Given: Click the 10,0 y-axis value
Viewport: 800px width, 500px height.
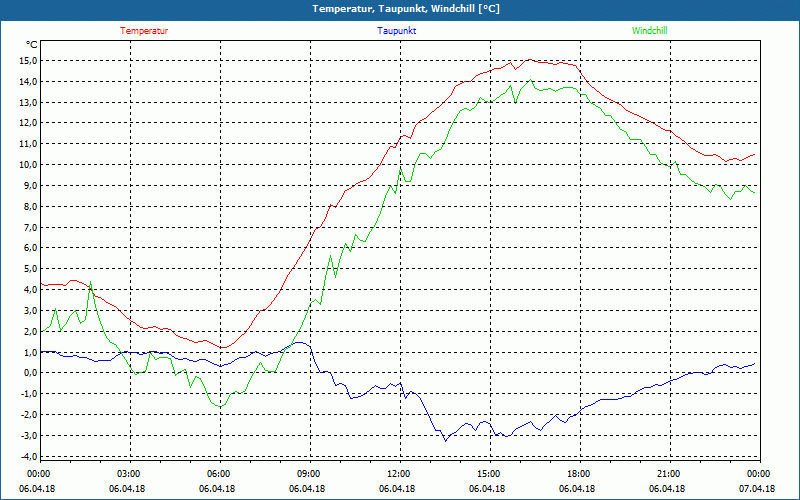Looking at the screenshot, I should coord(29,165).
